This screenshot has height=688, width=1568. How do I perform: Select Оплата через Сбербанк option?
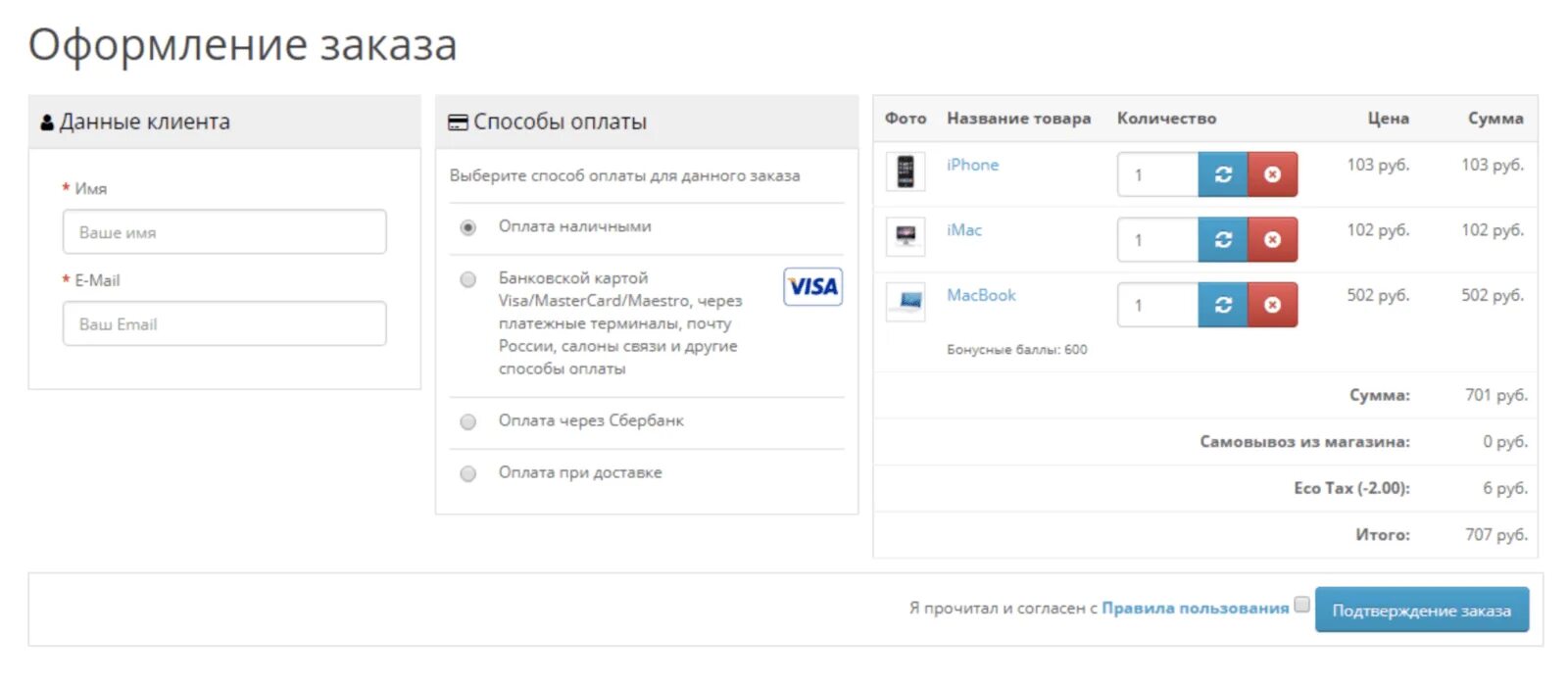pyautogui.click(x=468, y=421)
